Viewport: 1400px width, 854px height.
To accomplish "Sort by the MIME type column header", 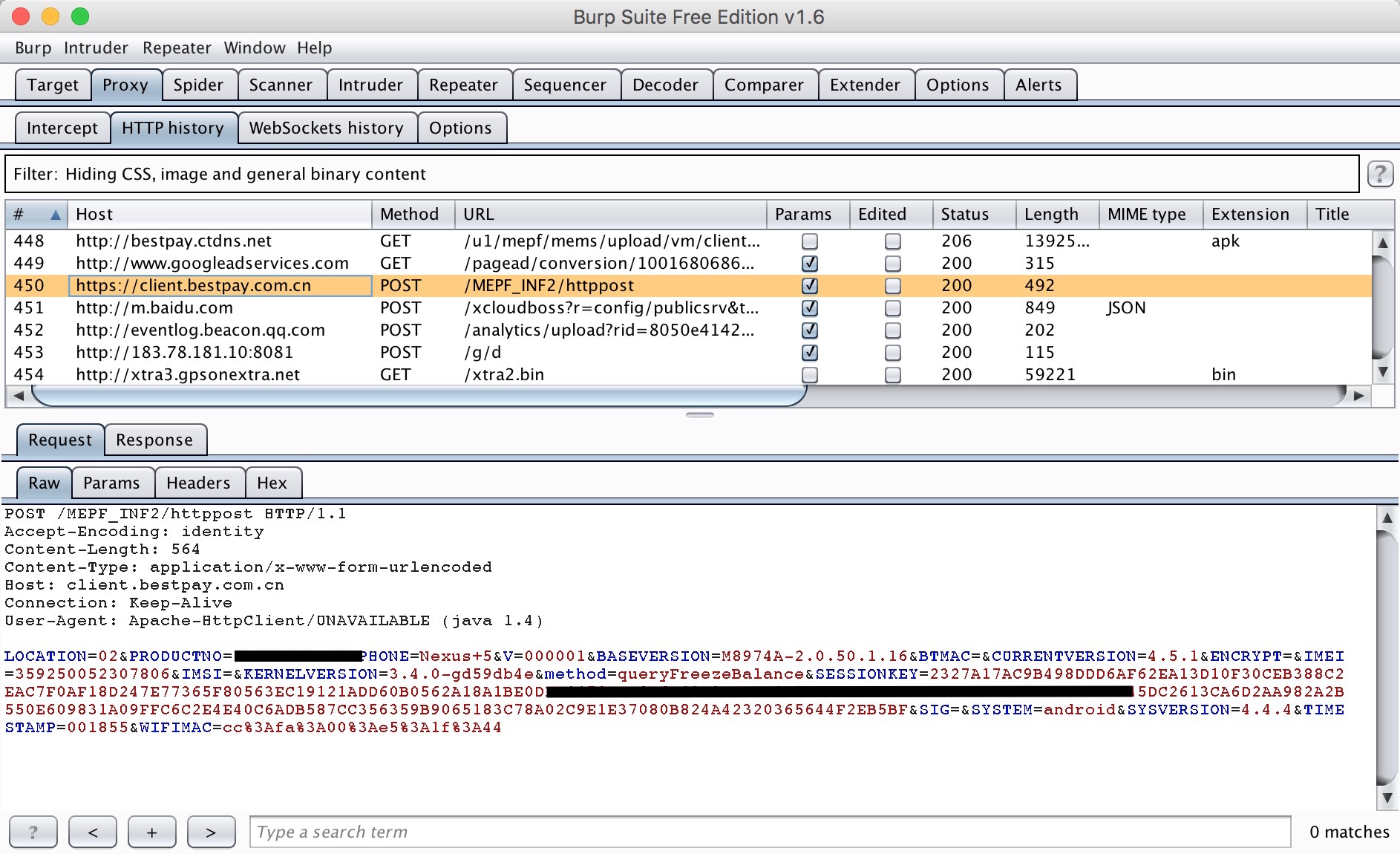I will pos(1151,215).
